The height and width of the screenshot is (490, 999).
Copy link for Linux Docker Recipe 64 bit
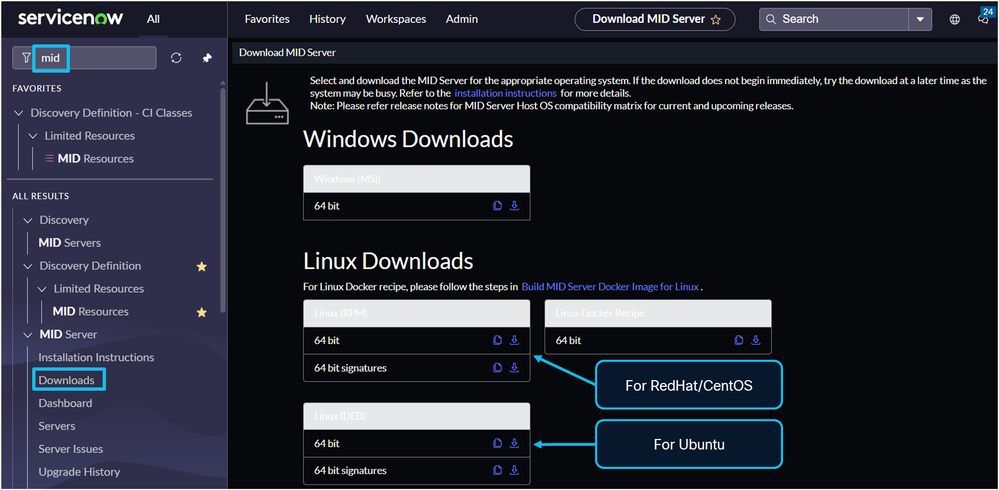(739, 340)
